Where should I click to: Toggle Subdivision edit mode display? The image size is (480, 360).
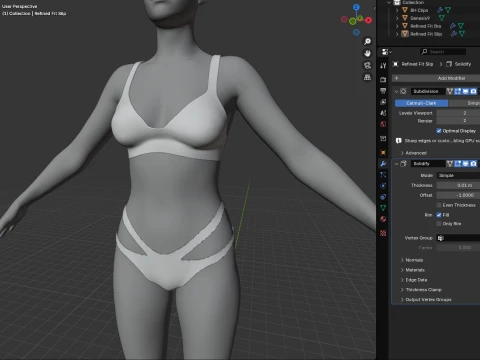tap(458, 91)
